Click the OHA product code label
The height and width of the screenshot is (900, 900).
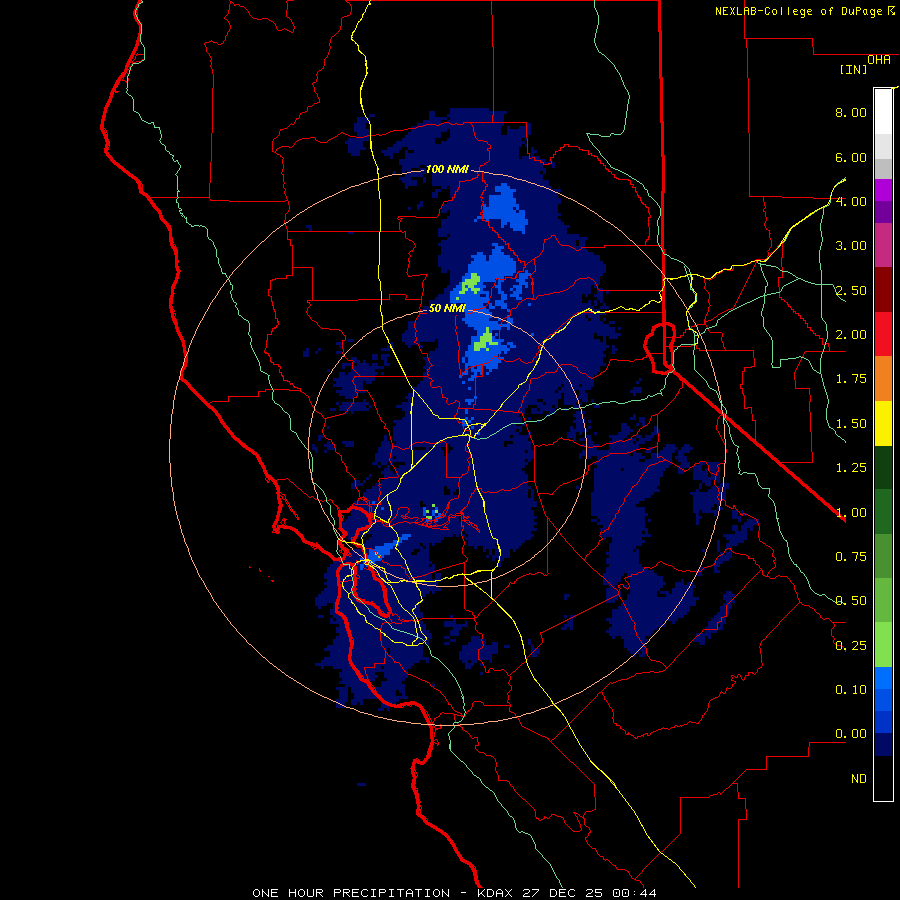(x=879, y=60)
